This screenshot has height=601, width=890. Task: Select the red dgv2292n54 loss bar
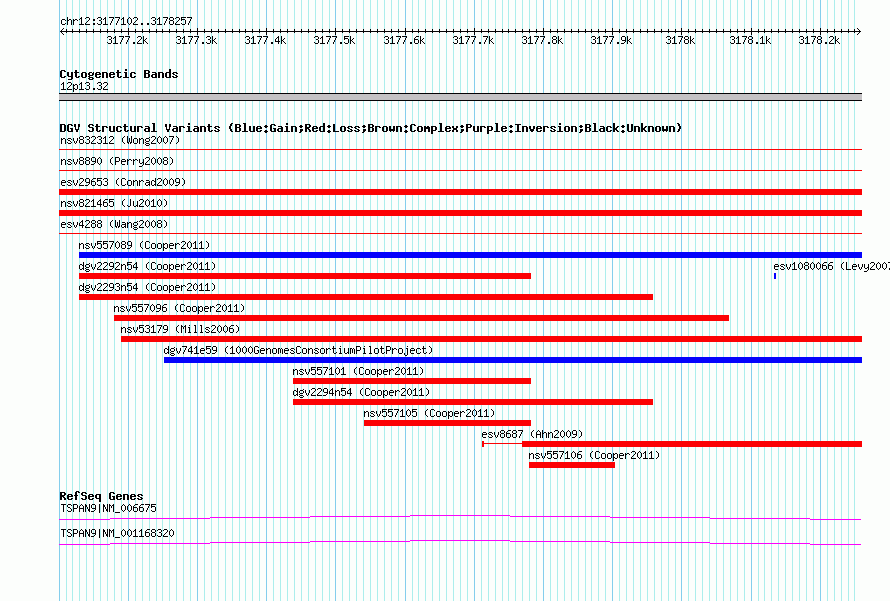click(x=305, y=276)
